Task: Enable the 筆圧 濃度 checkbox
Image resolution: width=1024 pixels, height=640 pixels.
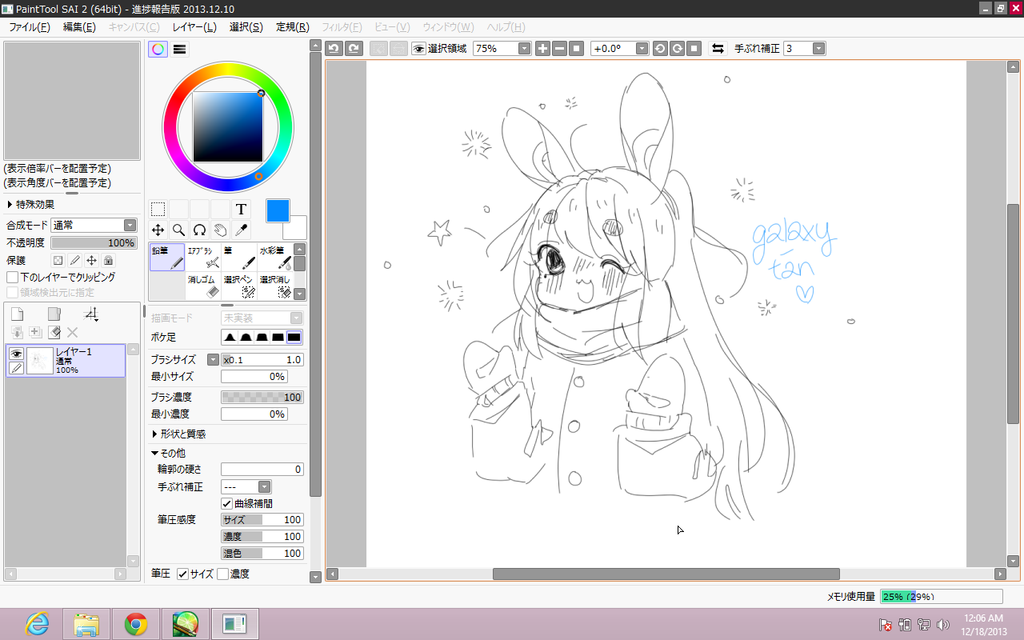Action: 223,574
